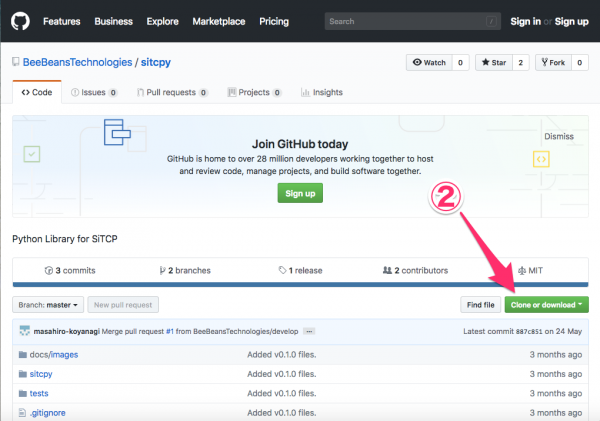Click the Find file button
Screen dimensions: 600x421
pyautogui.click(x=480, y=304)
